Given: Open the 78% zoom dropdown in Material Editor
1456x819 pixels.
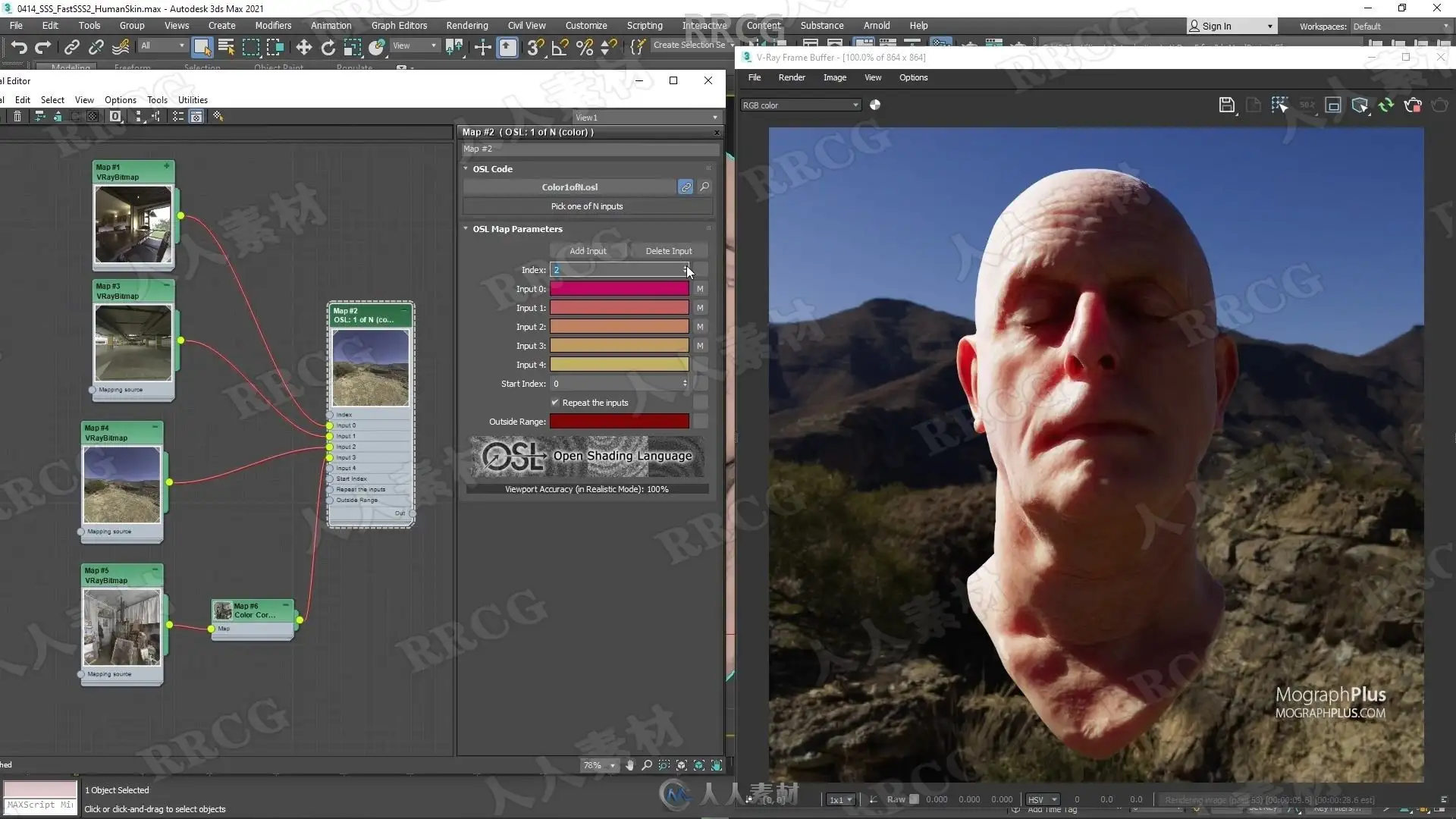Looking at the screenshot, I should 599,766.
